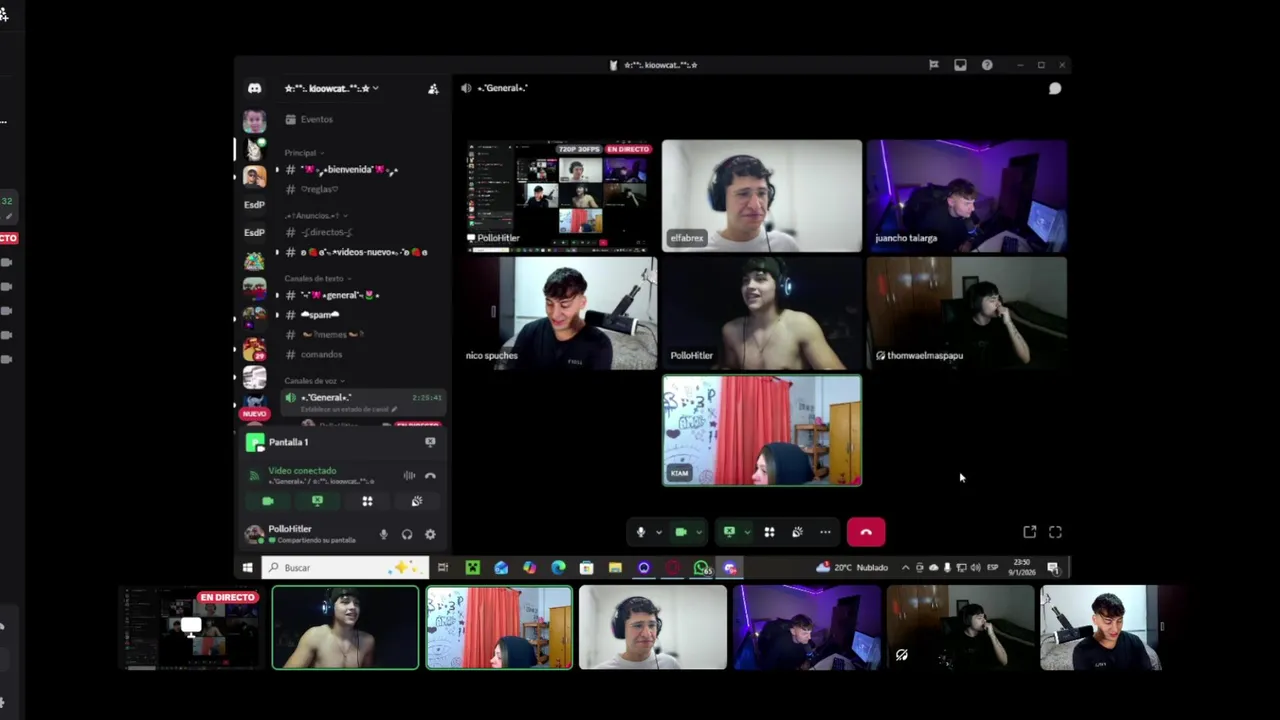Click the red hang-up call button

(x=866, y=532)
